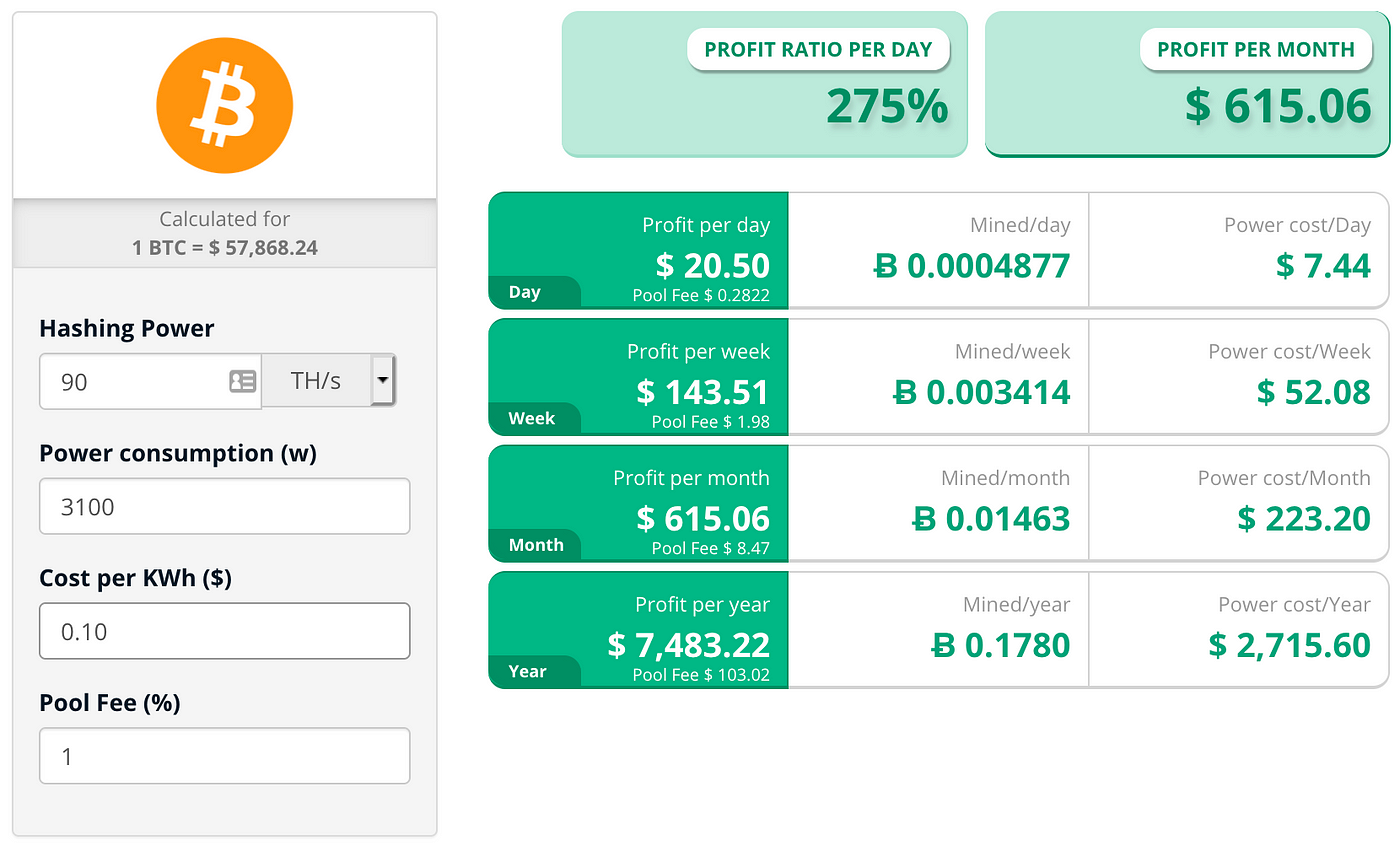
Task: Click the orange Bitcoin logo icon
Action: point(225,105)
